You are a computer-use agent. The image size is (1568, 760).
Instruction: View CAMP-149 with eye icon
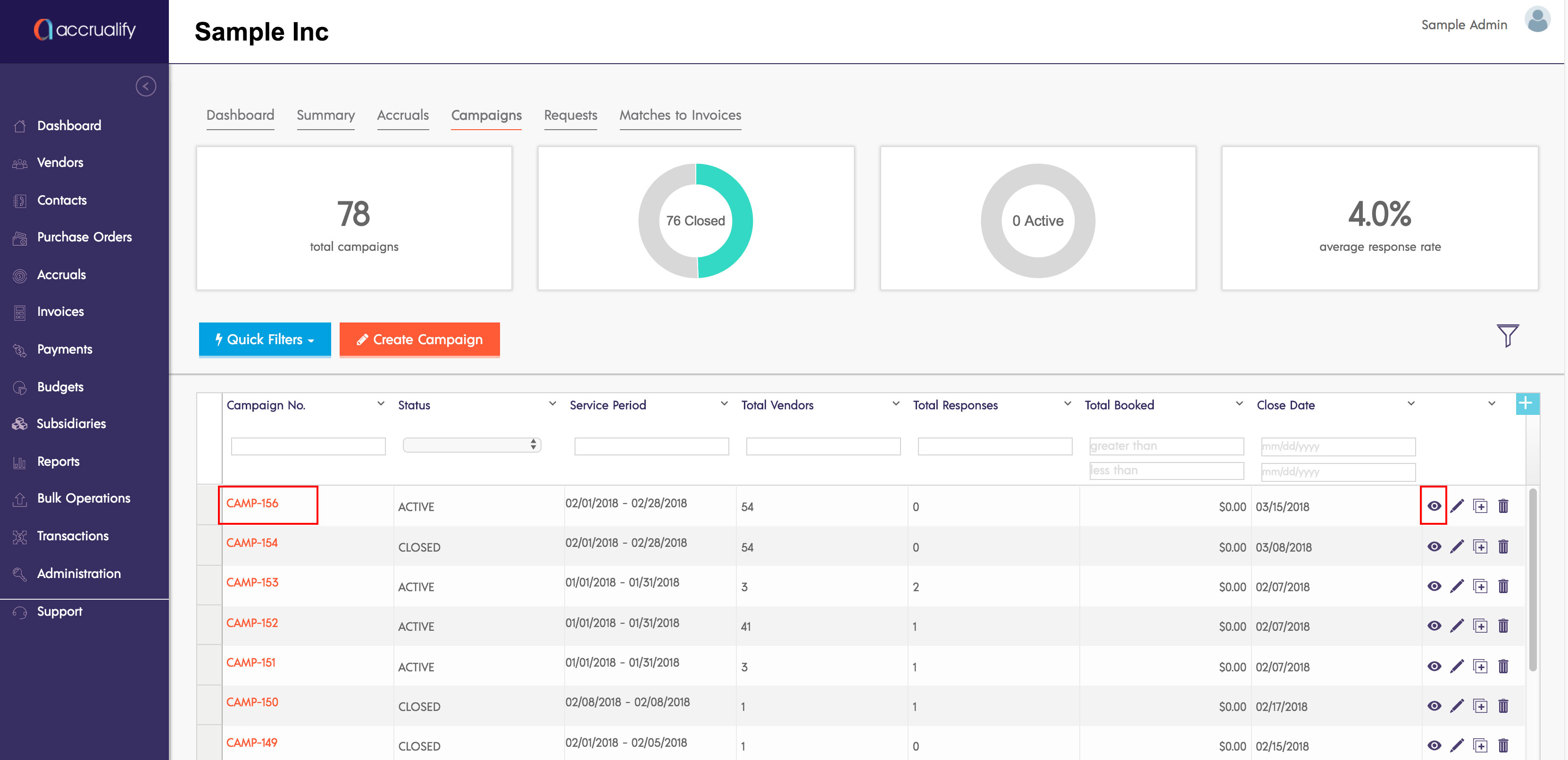pos(1434,745)
